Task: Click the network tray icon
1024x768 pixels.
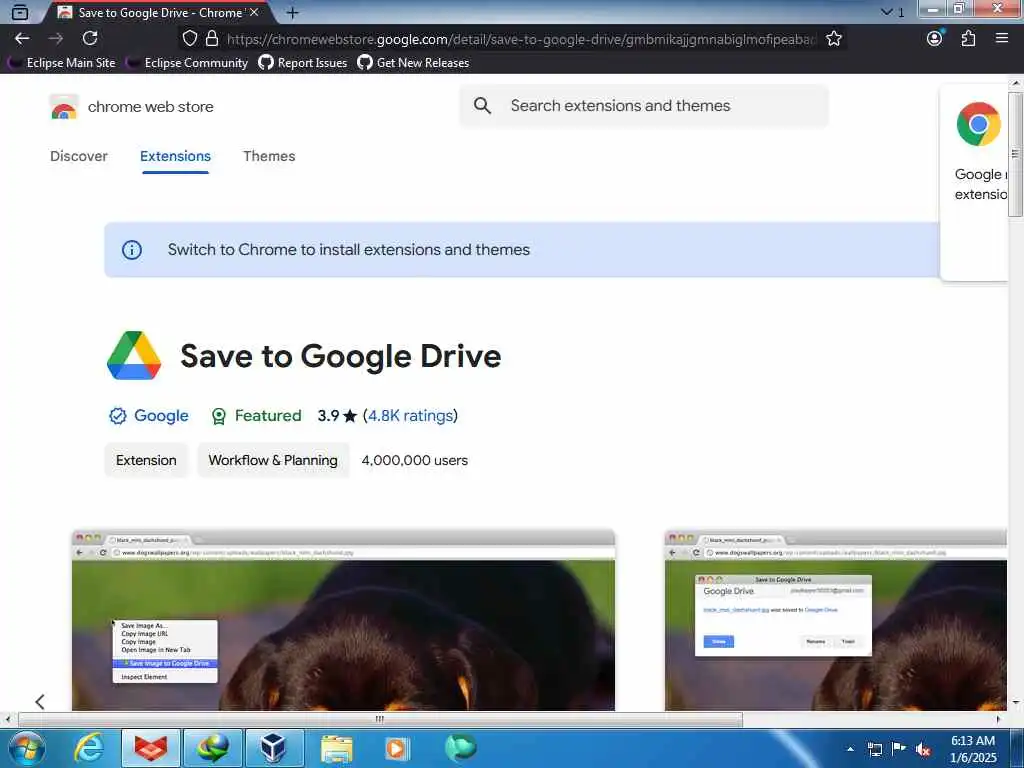Action: (x=874, y=749)
